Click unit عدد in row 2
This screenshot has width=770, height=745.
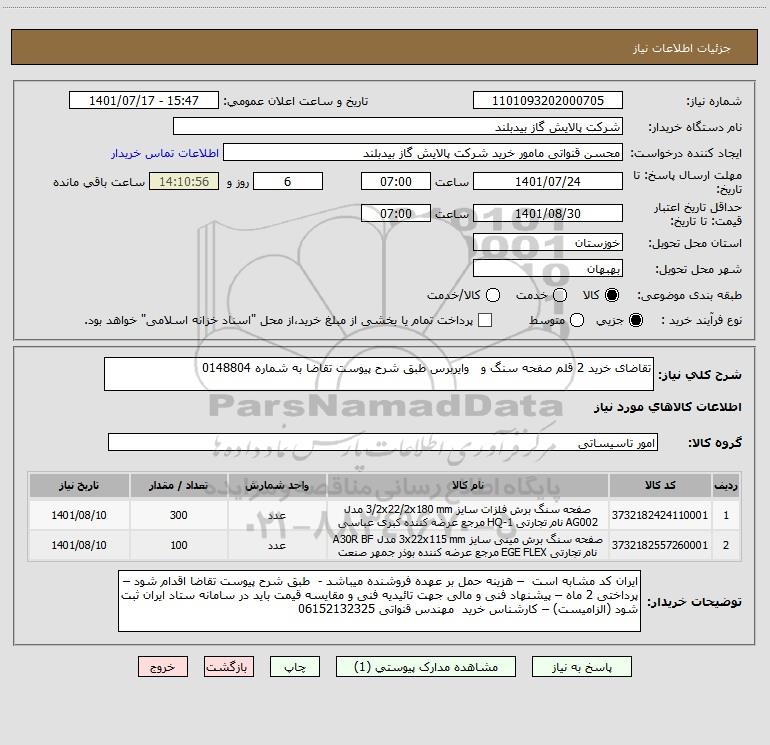click(x=277, y=545)
